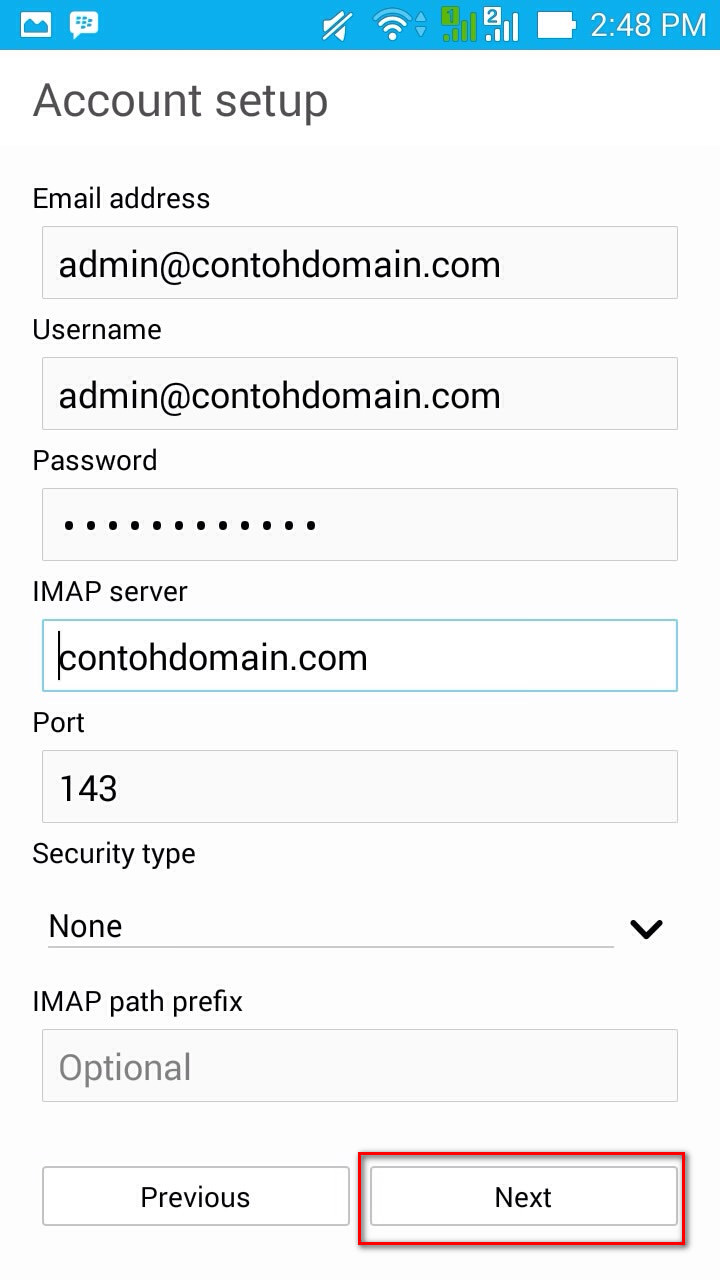Tap the mail notification icon in status bar

35,24
